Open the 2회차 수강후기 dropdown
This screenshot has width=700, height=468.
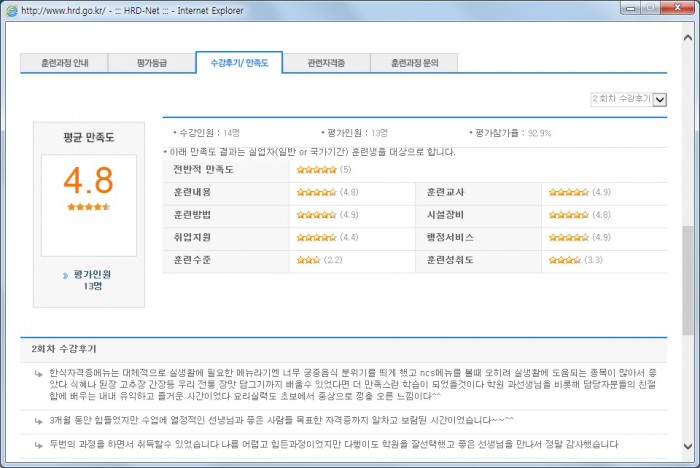click(659, 100)
